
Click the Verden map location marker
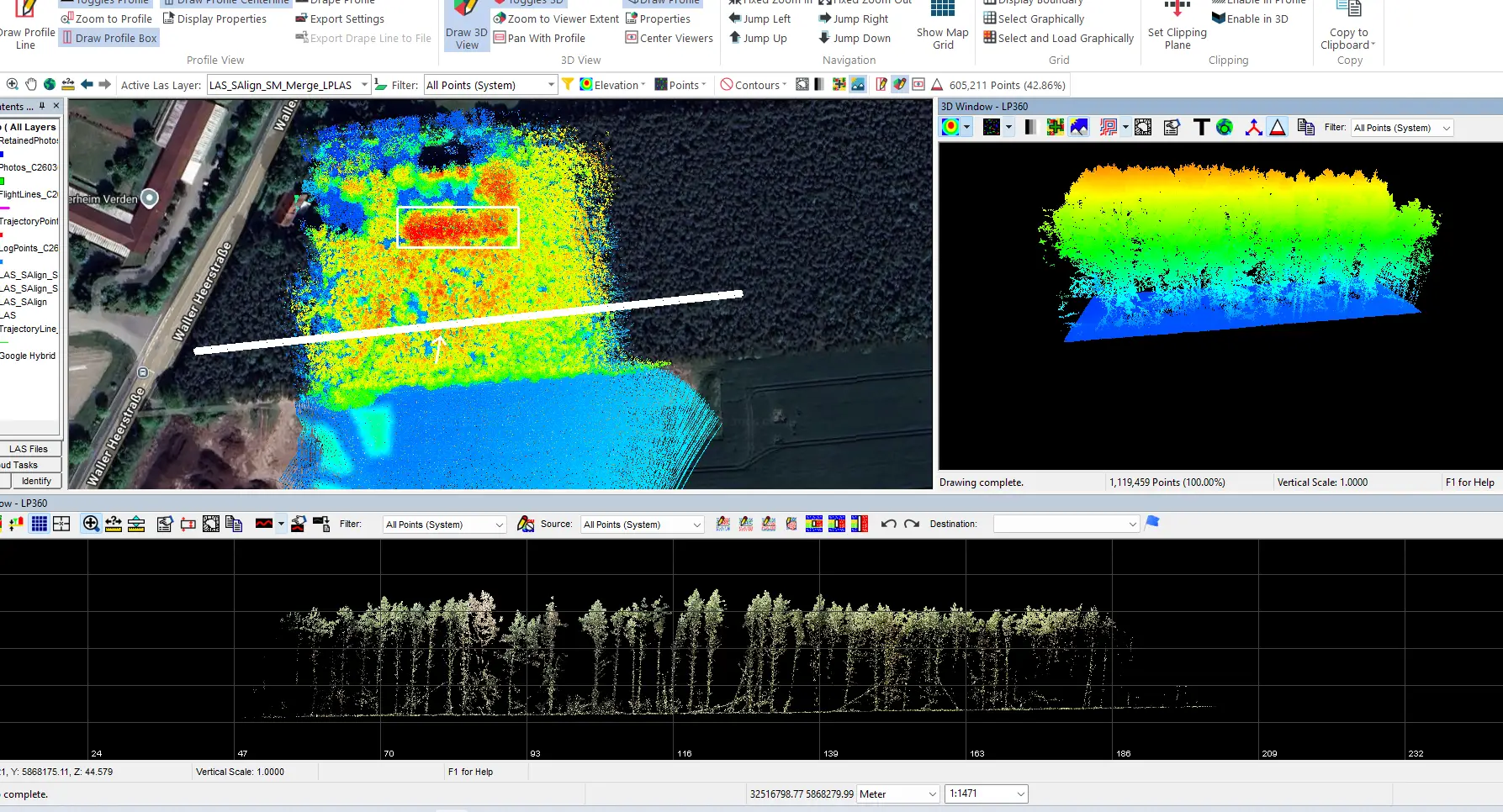pyautogui.click(x=149, y=198)
